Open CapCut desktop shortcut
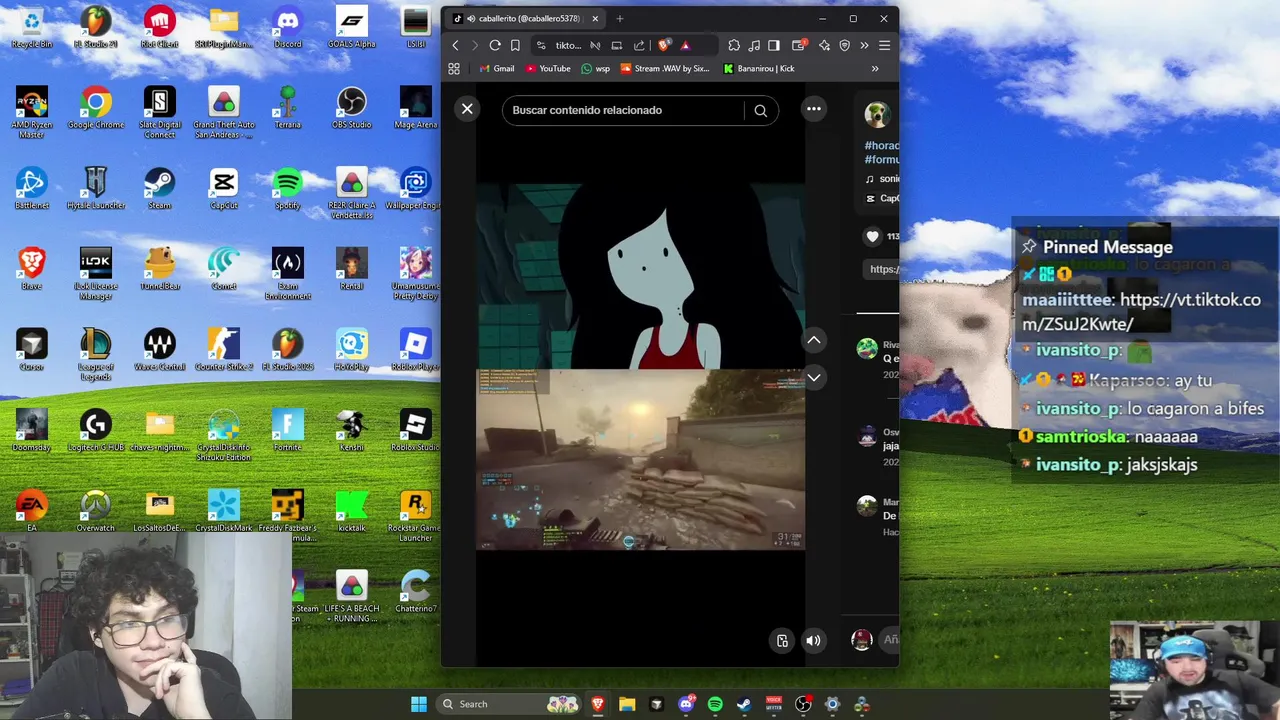 coord(224,189)
